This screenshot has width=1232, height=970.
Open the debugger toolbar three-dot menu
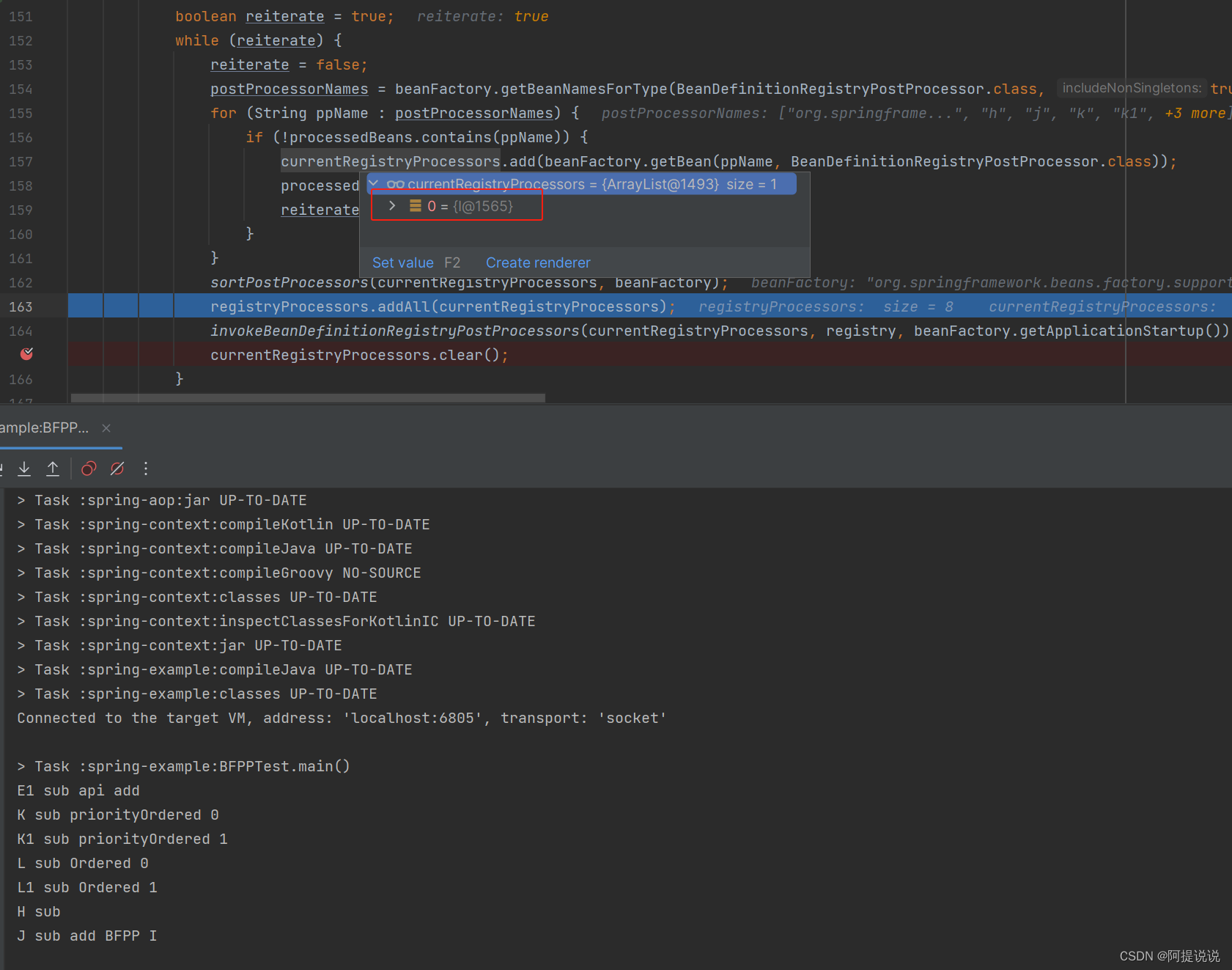coord(146,469)
